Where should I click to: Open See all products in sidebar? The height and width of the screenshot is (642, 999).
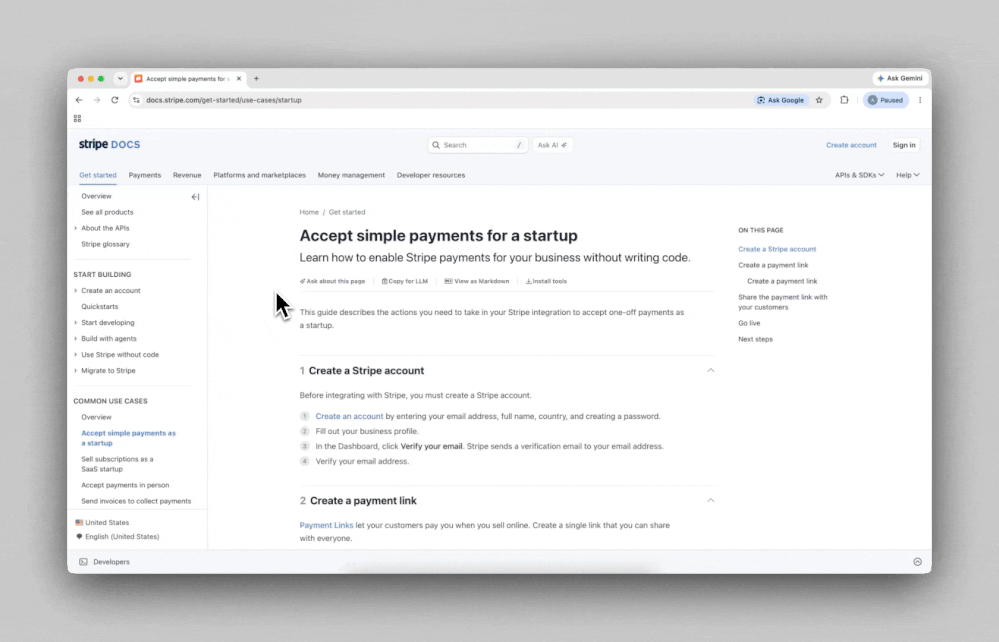107,212
